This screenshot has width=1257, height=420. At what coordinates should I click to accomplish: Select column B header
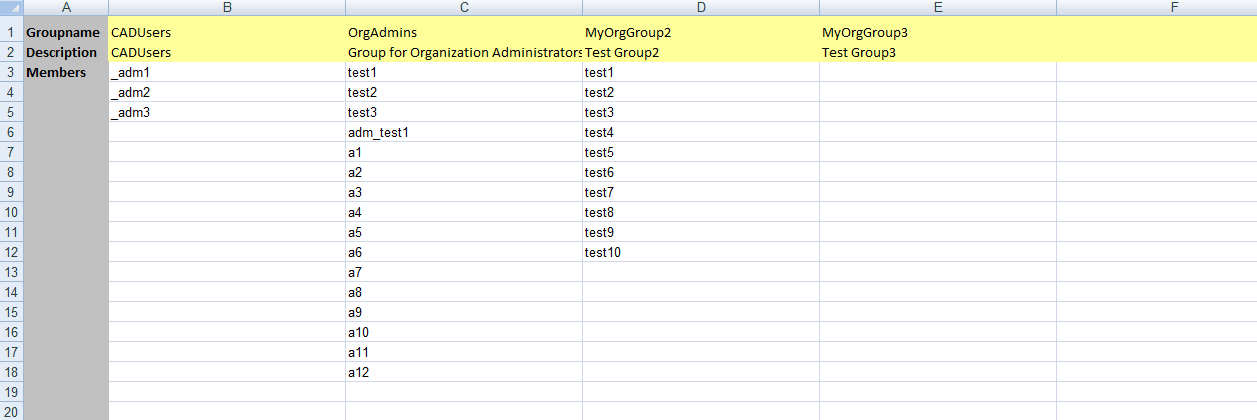227,7
